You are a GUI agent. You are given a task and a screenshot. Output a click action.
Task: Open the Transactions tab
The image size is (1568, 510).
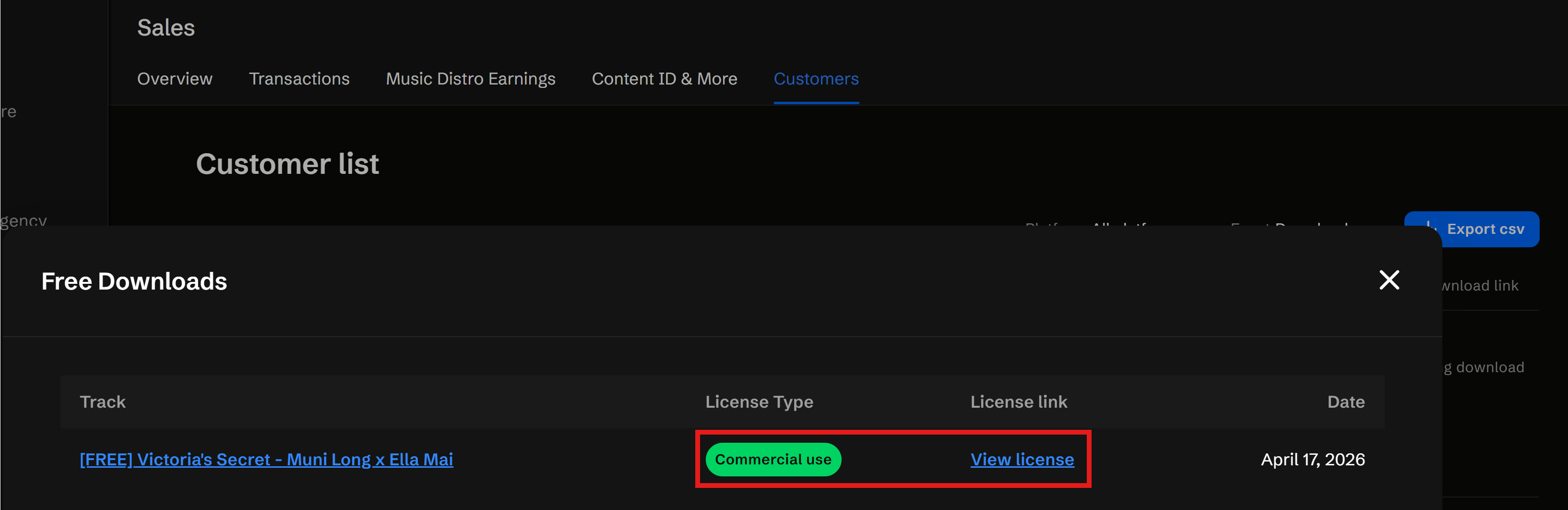(299, 79)
